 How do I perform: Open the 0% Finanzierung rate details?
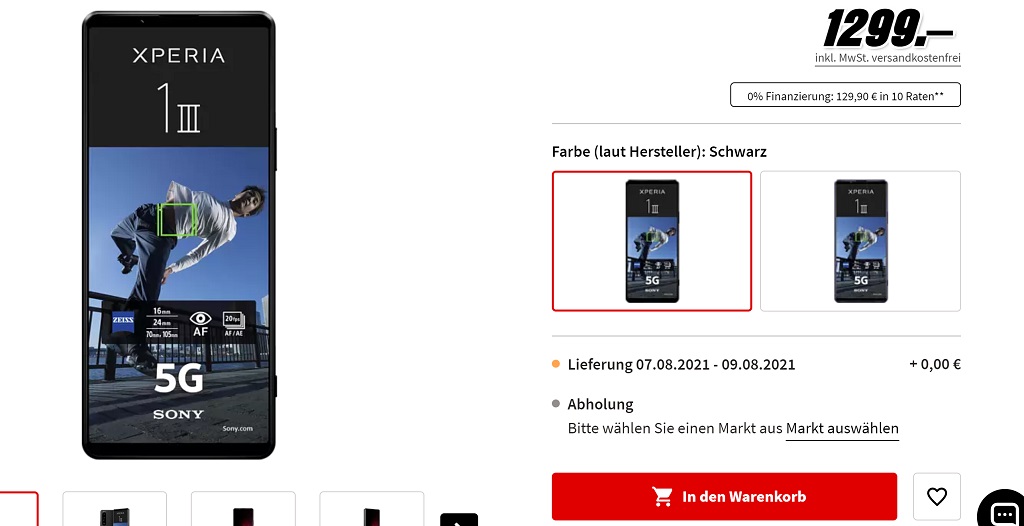pos(845,95)
